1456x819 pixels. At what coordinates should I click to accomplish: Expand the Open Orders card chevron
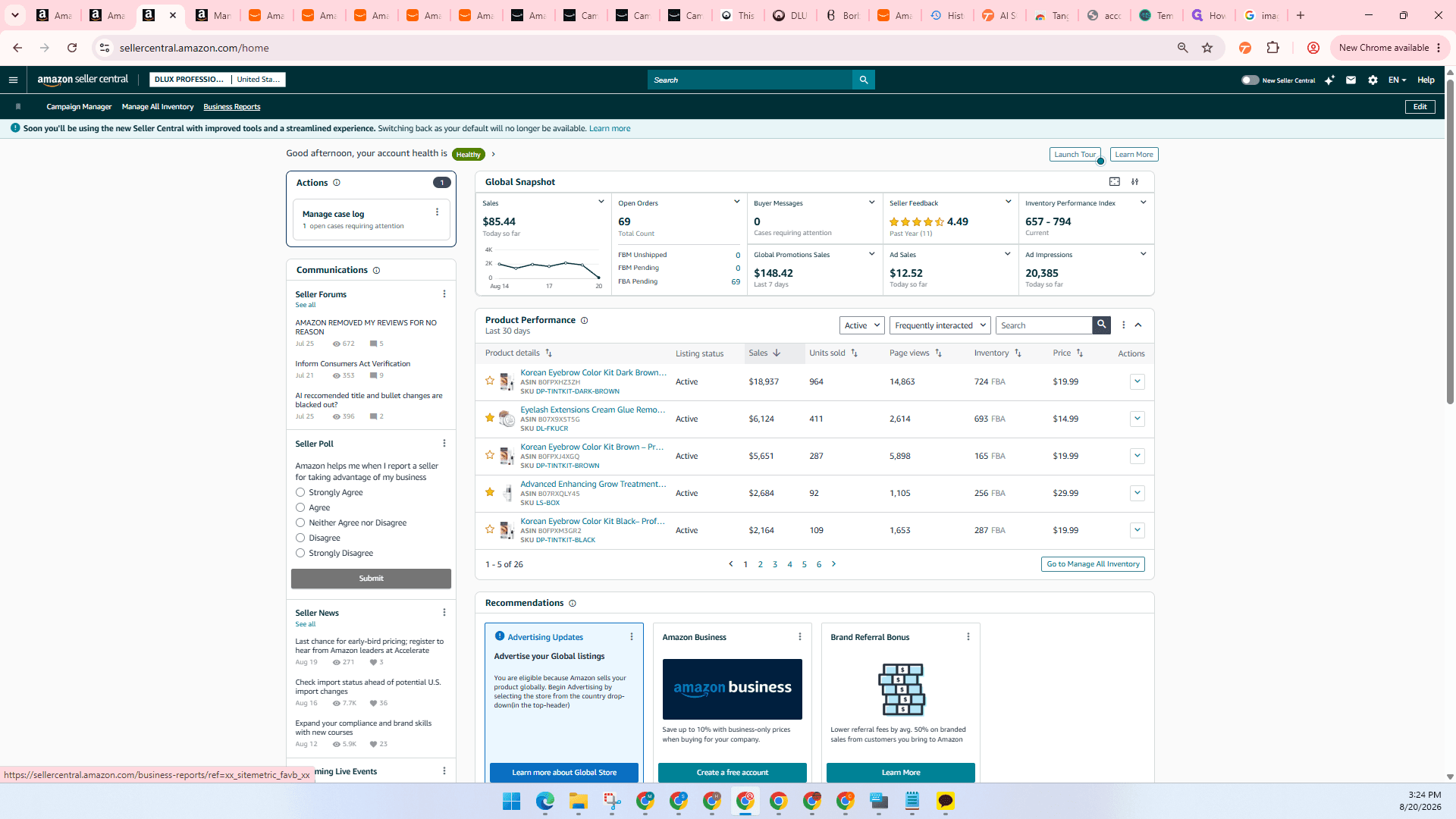pos(736,202)
